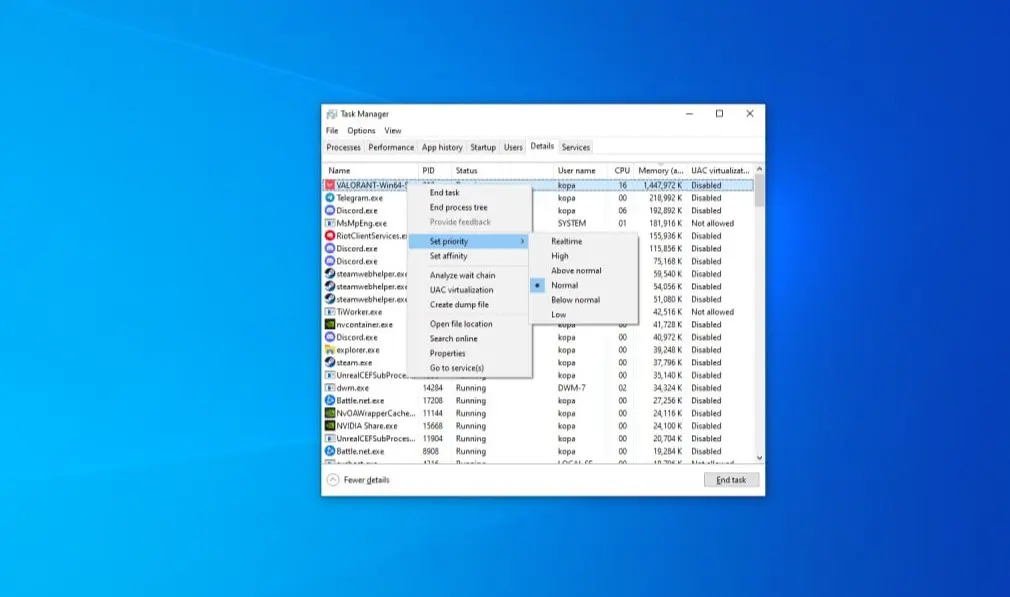Switch to the Users tab
The image size is (1010, 597).
513,147
